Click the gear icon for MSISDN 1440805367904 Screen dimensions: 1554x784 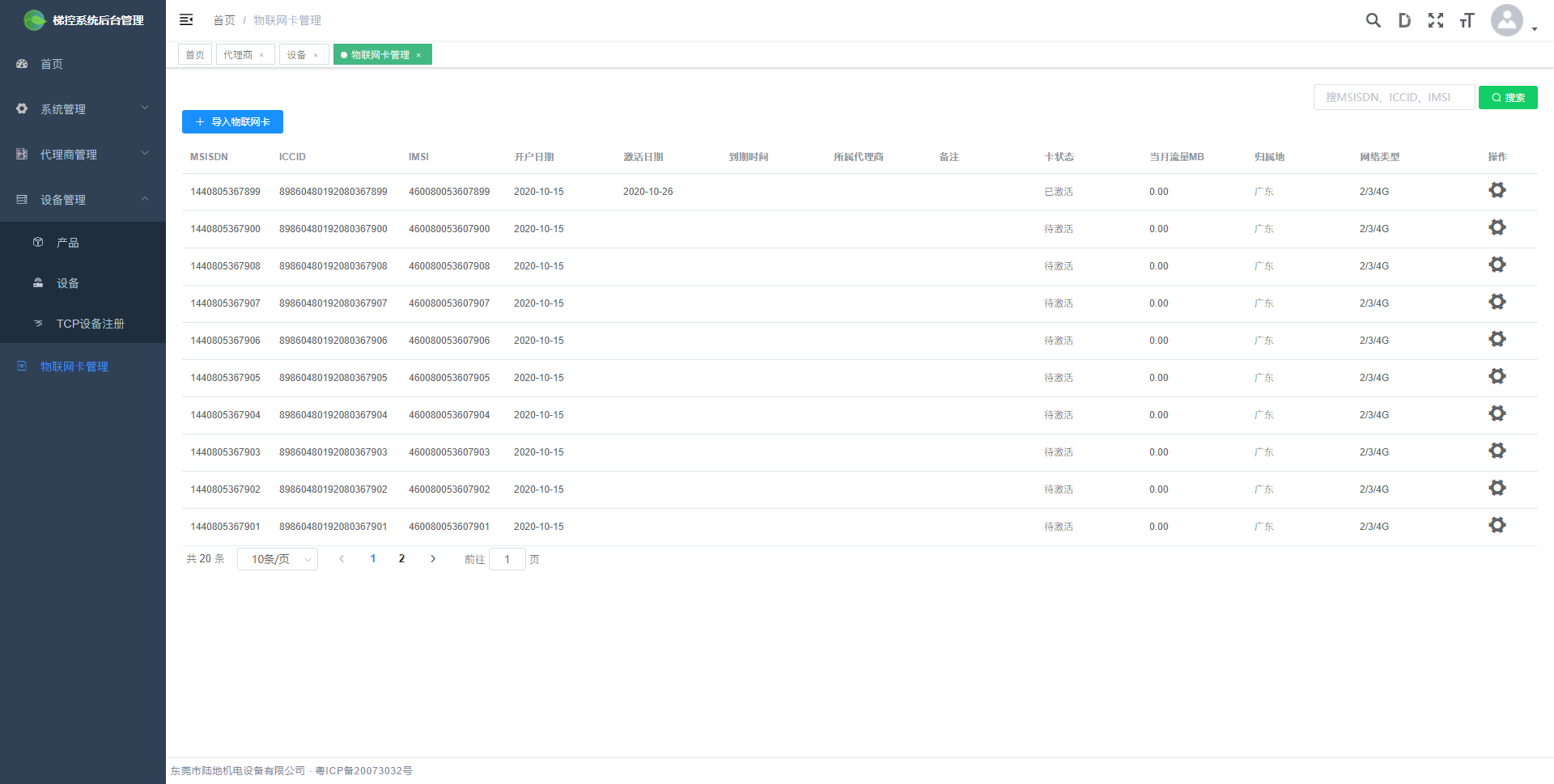[1497, 413]
